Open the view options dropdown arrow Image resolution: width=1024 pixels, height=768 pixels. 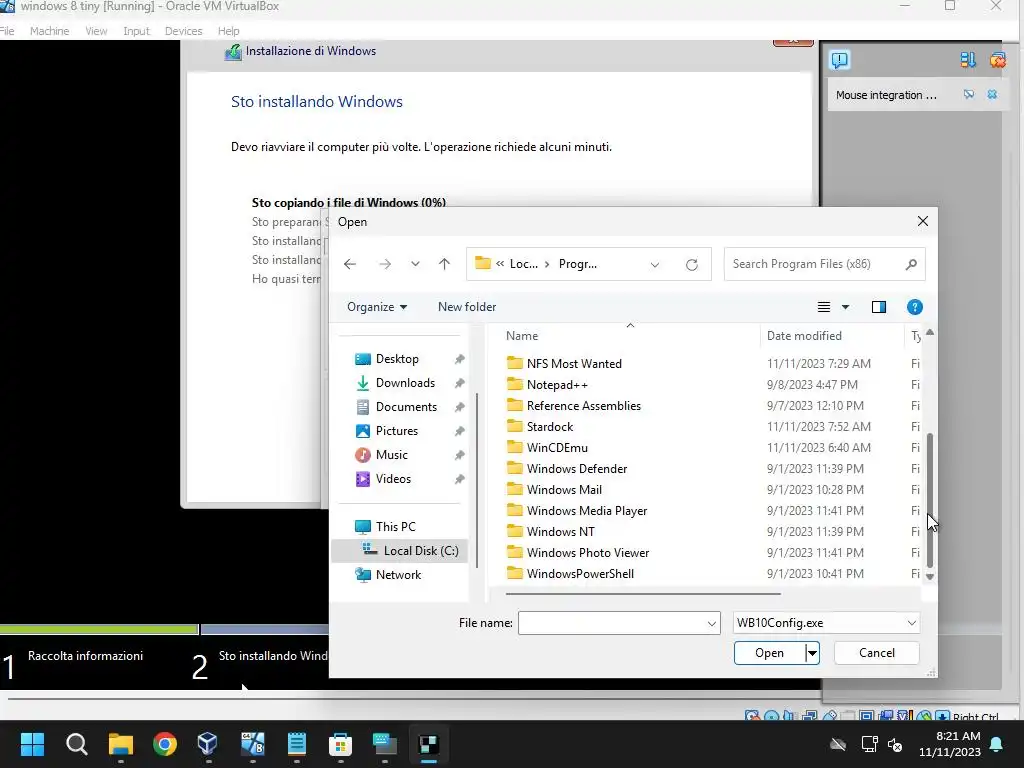click(x=845, y=307)
